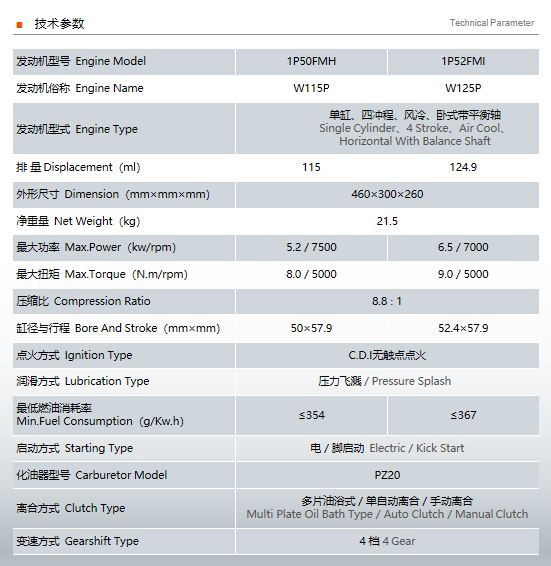Click the W115P engine name
Viewport: 551px width, 566px height.
tap(311, 88)
